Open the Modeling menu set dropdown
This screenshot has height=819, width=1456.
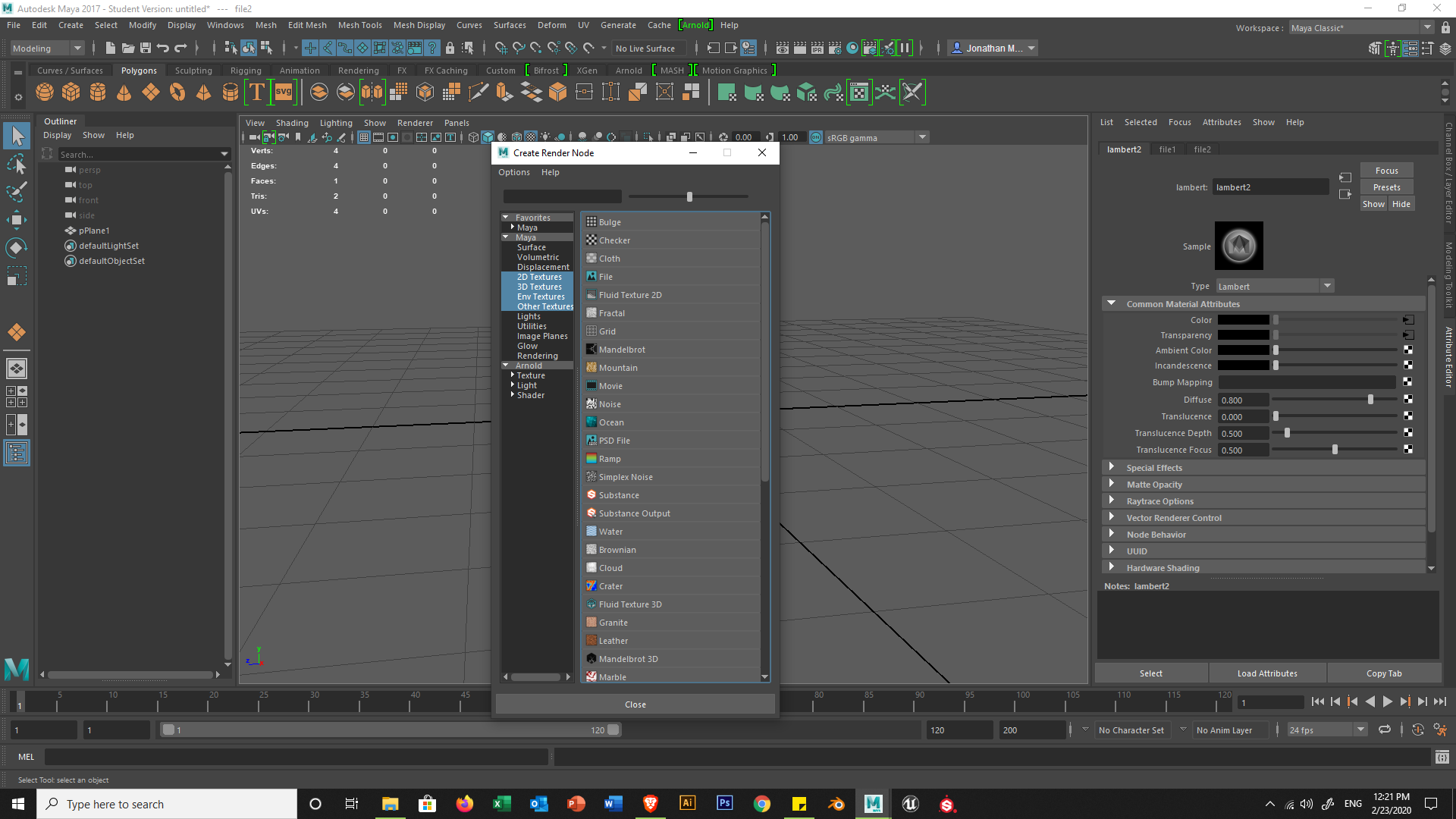point(47,48)
